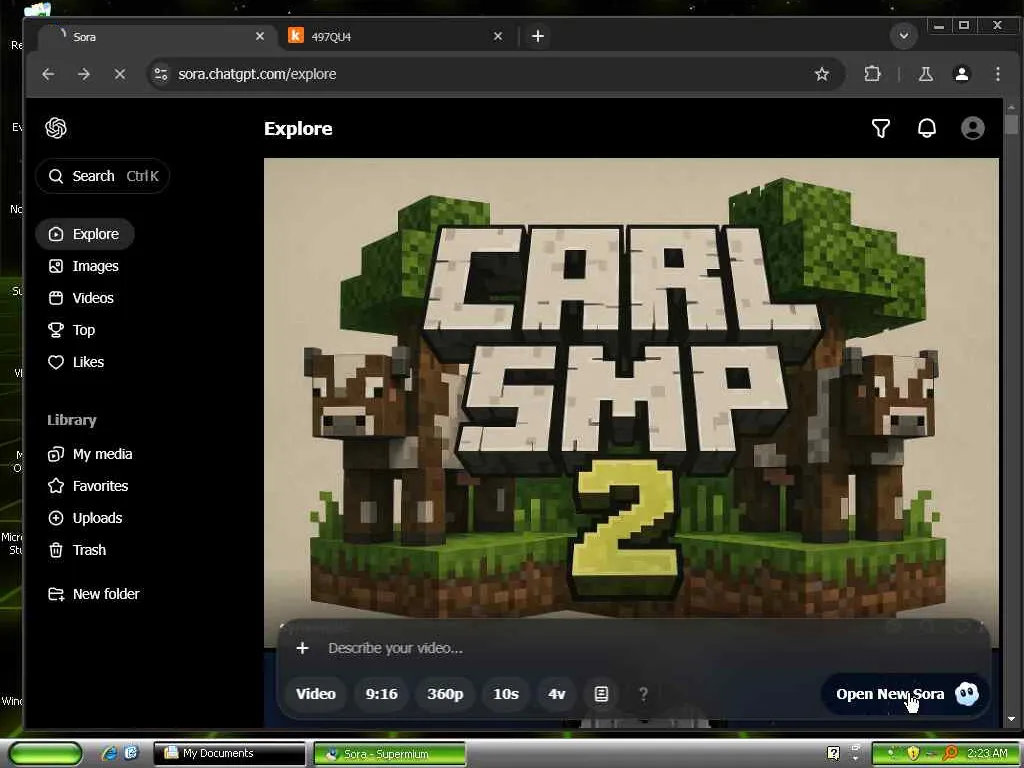The height and width of the screenshot is (768, 1024).
Task: Close the Sora tab
Action: [x=260, y=37]
